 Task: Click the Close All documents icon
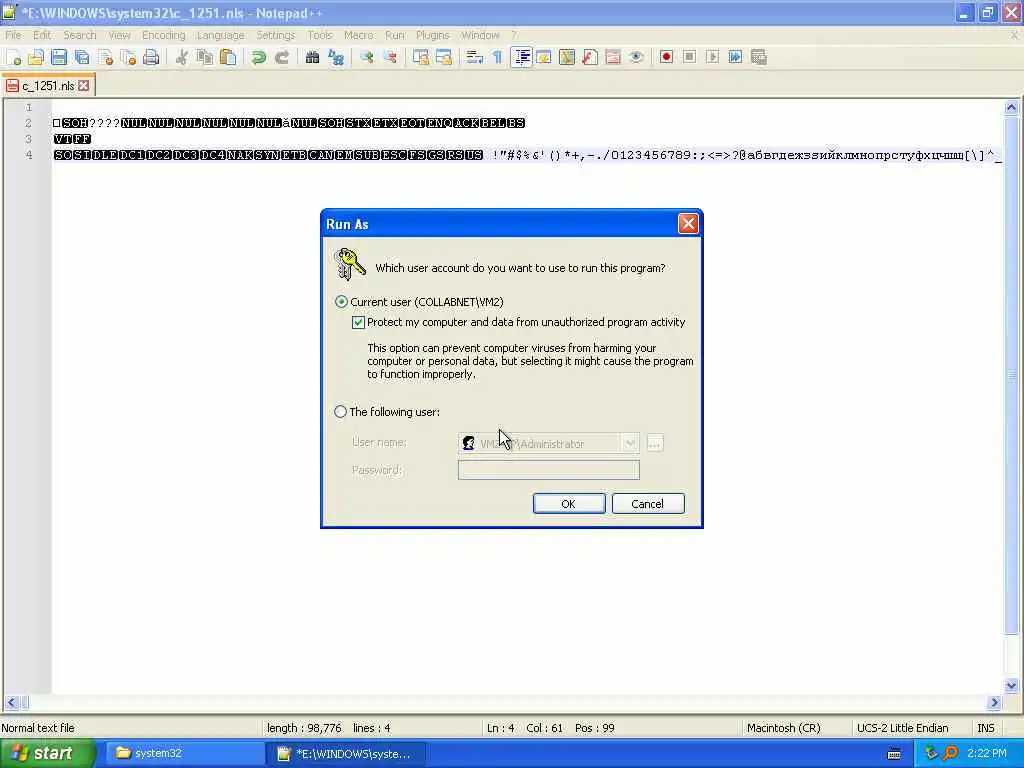(128, 57)
